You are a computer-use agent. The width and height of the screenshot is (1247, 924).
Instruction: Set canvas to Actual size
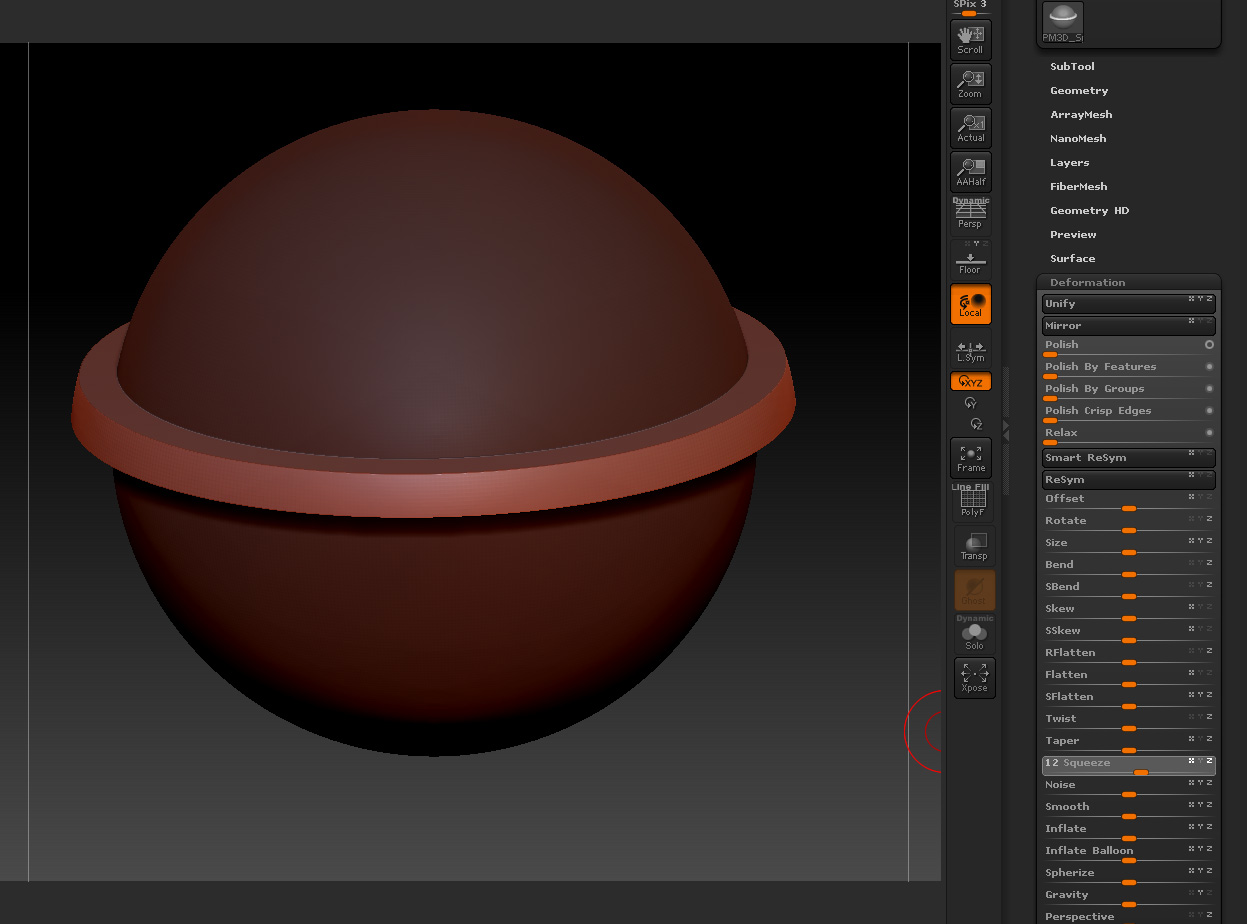pos(970,128)
